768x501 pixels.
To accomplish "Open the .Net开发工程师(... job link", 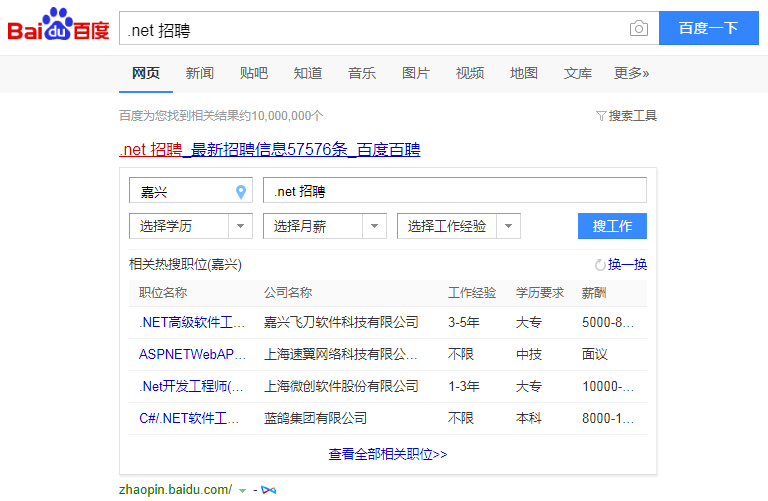I will pyautogui.click(x=191, y=386).
